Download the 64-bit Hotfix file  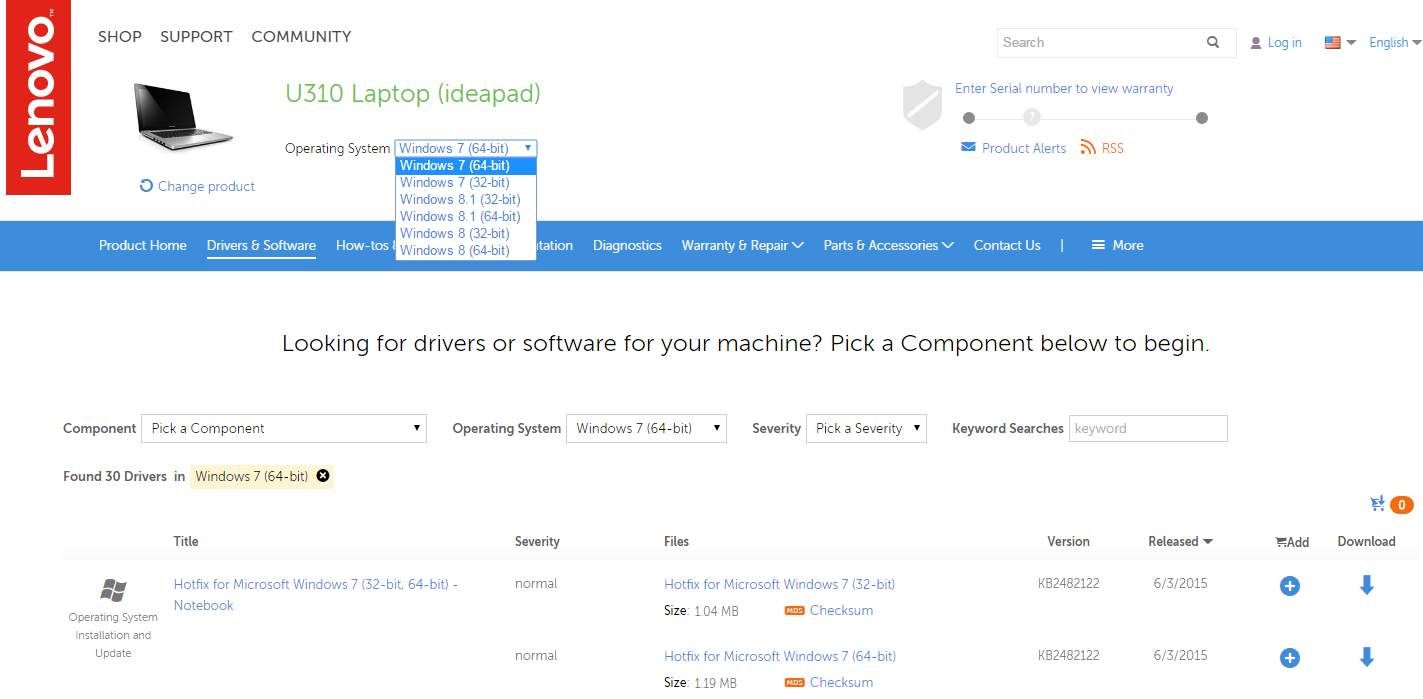coord(1366,657)
